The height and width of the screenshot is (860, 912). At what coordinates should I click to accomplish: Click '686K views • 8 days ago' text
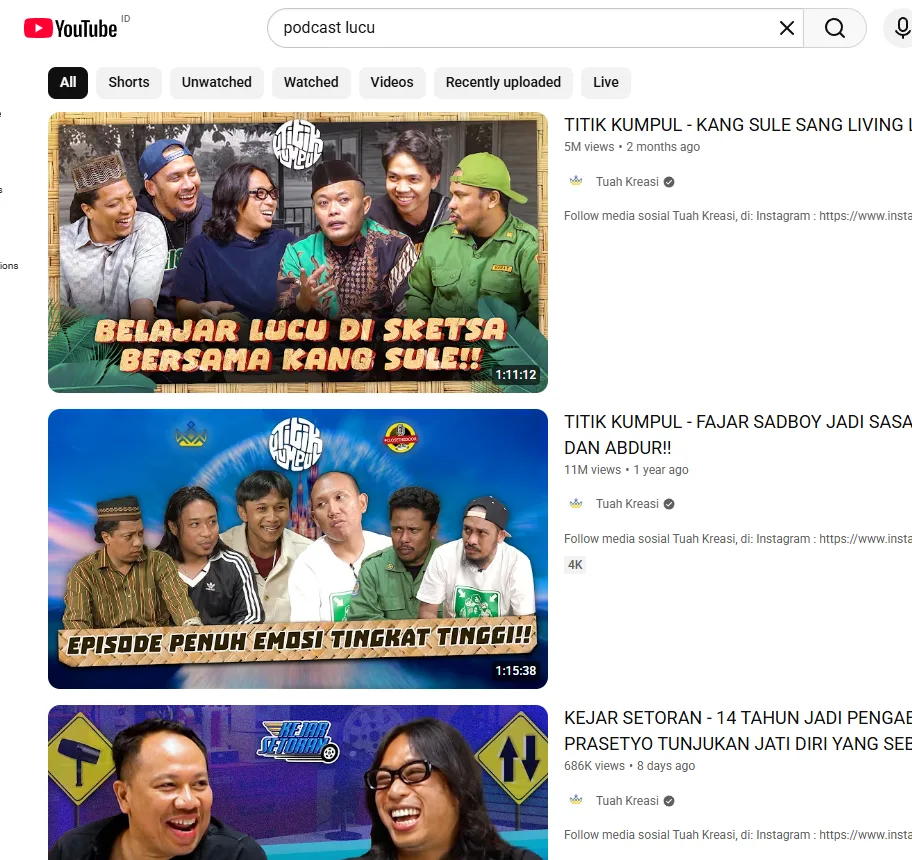click(x=629, y=766)
